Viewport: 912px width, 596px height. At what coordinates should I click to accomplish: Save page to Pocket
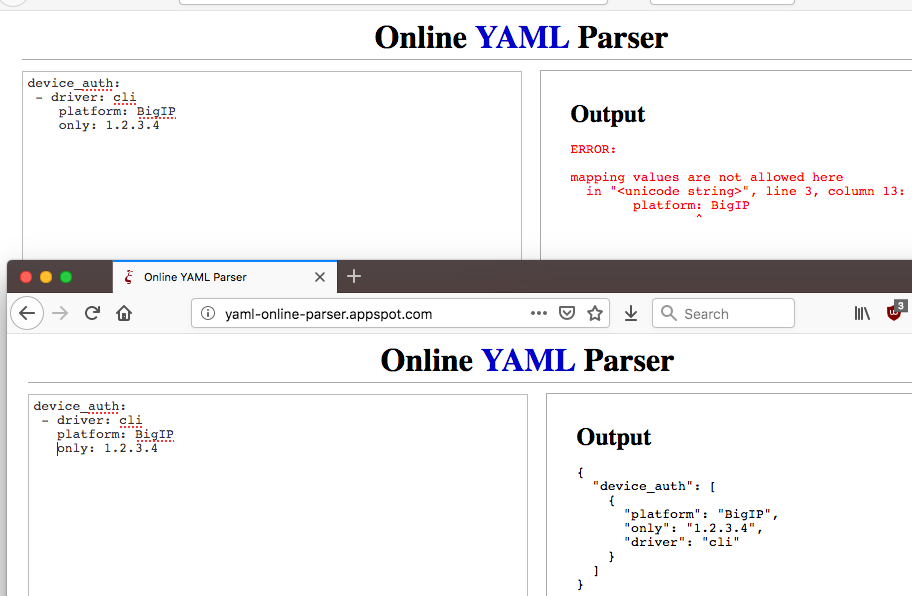567,313
